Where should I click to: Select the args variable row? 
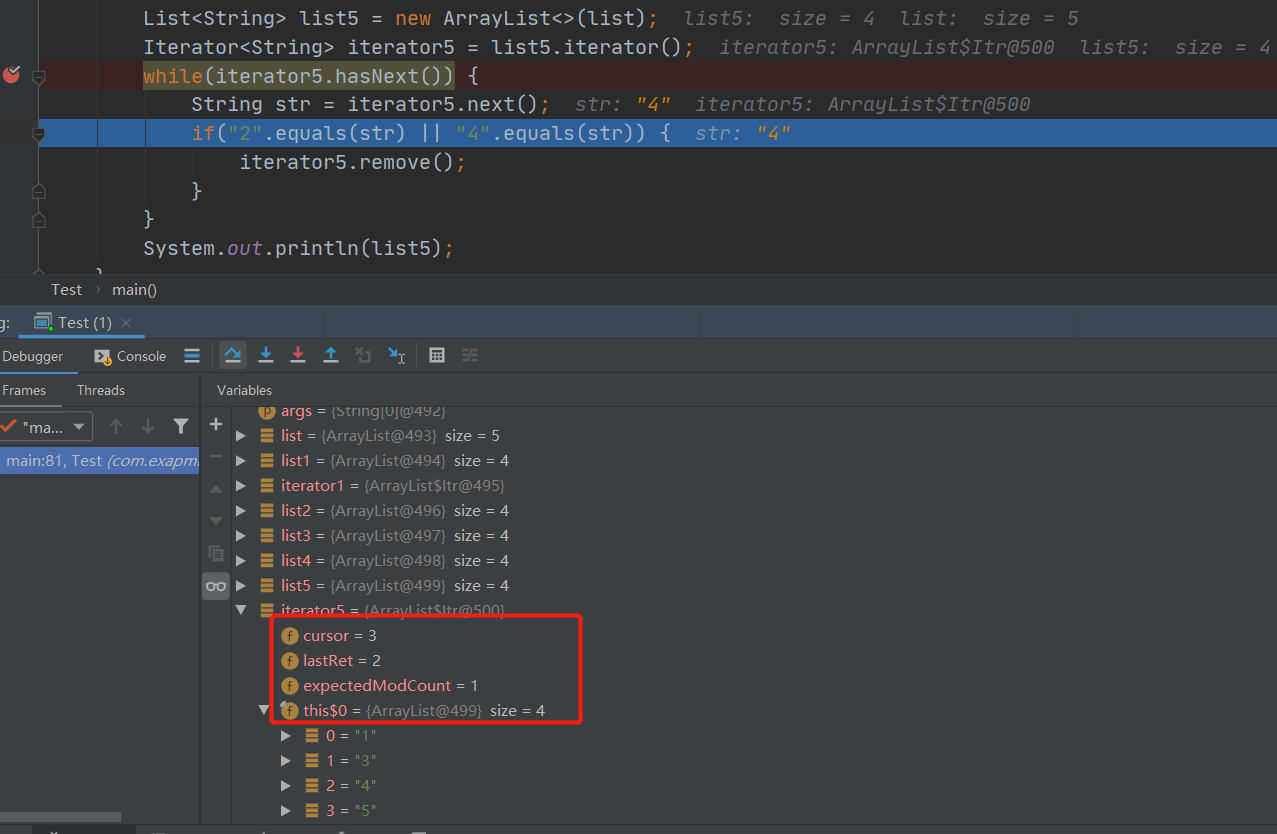[x=351, y=411]
